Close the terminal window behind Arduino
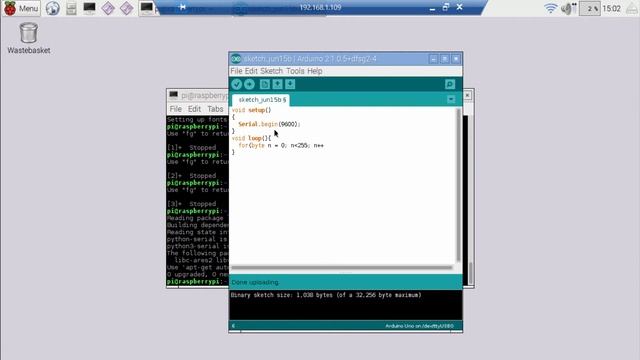This screenshot has width=640, height=360. pyautogui.click(x=467, y=95)
